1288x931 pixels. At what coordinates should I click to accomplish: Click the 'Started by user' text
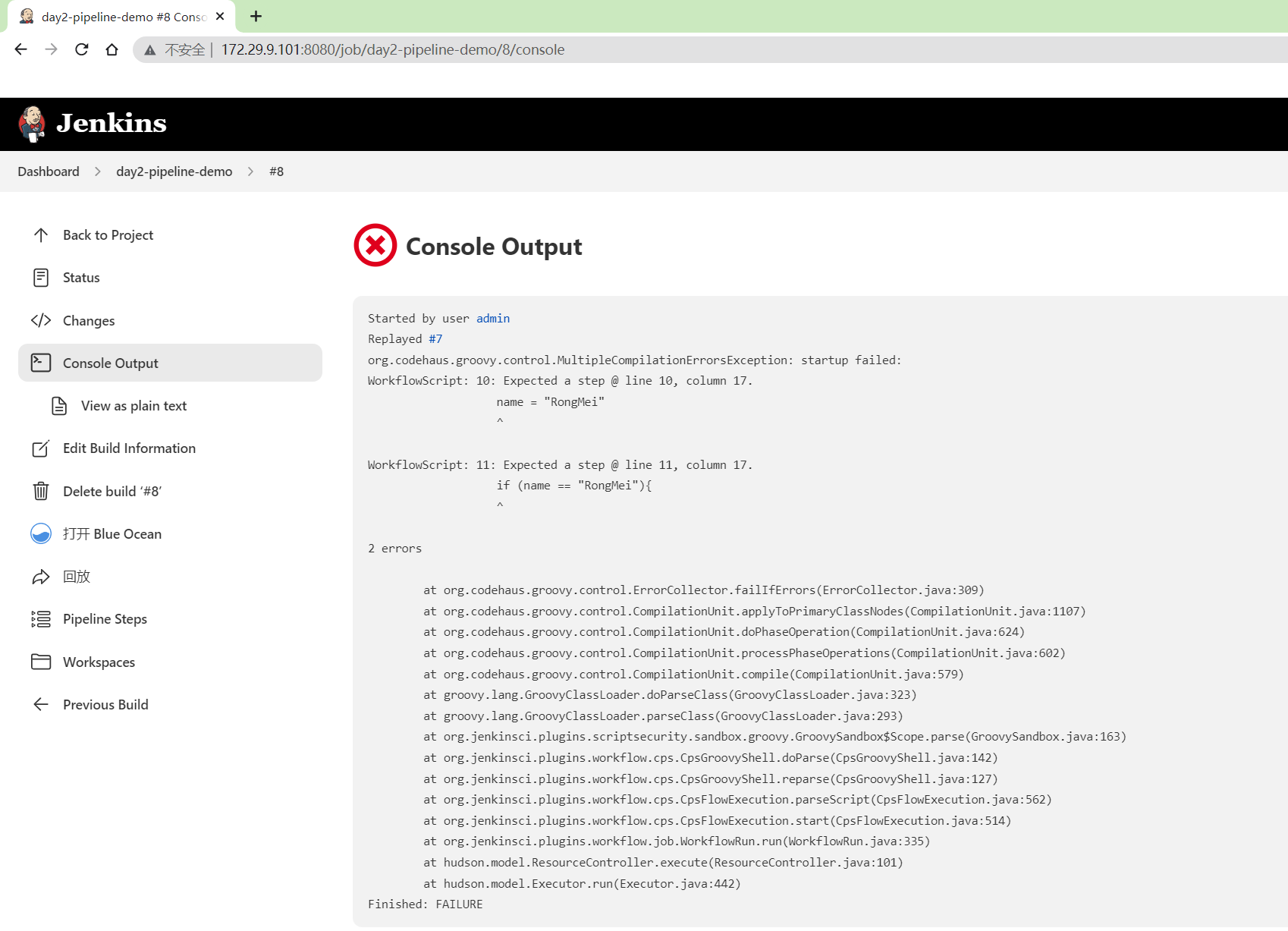419,319
